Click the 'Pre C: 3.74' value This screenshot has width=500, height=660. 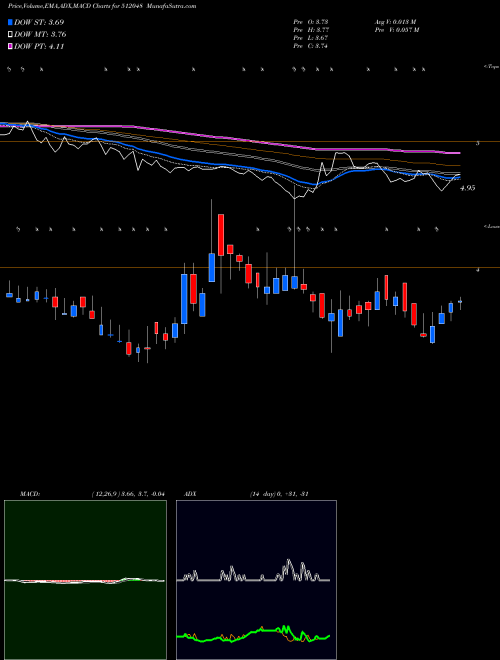[x=311, y=46]
